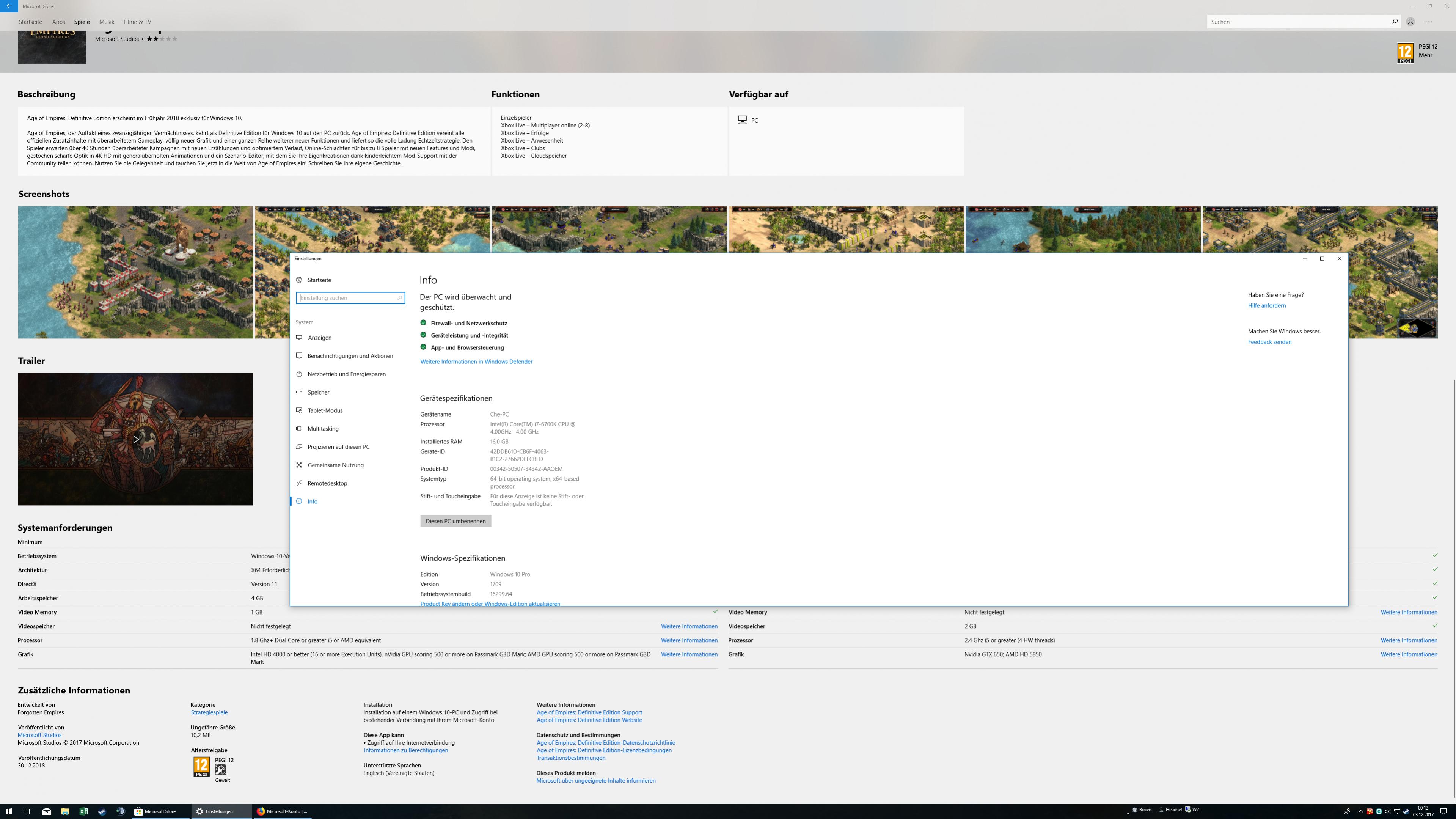Open the Strategiespiele category link

(209, 712)
